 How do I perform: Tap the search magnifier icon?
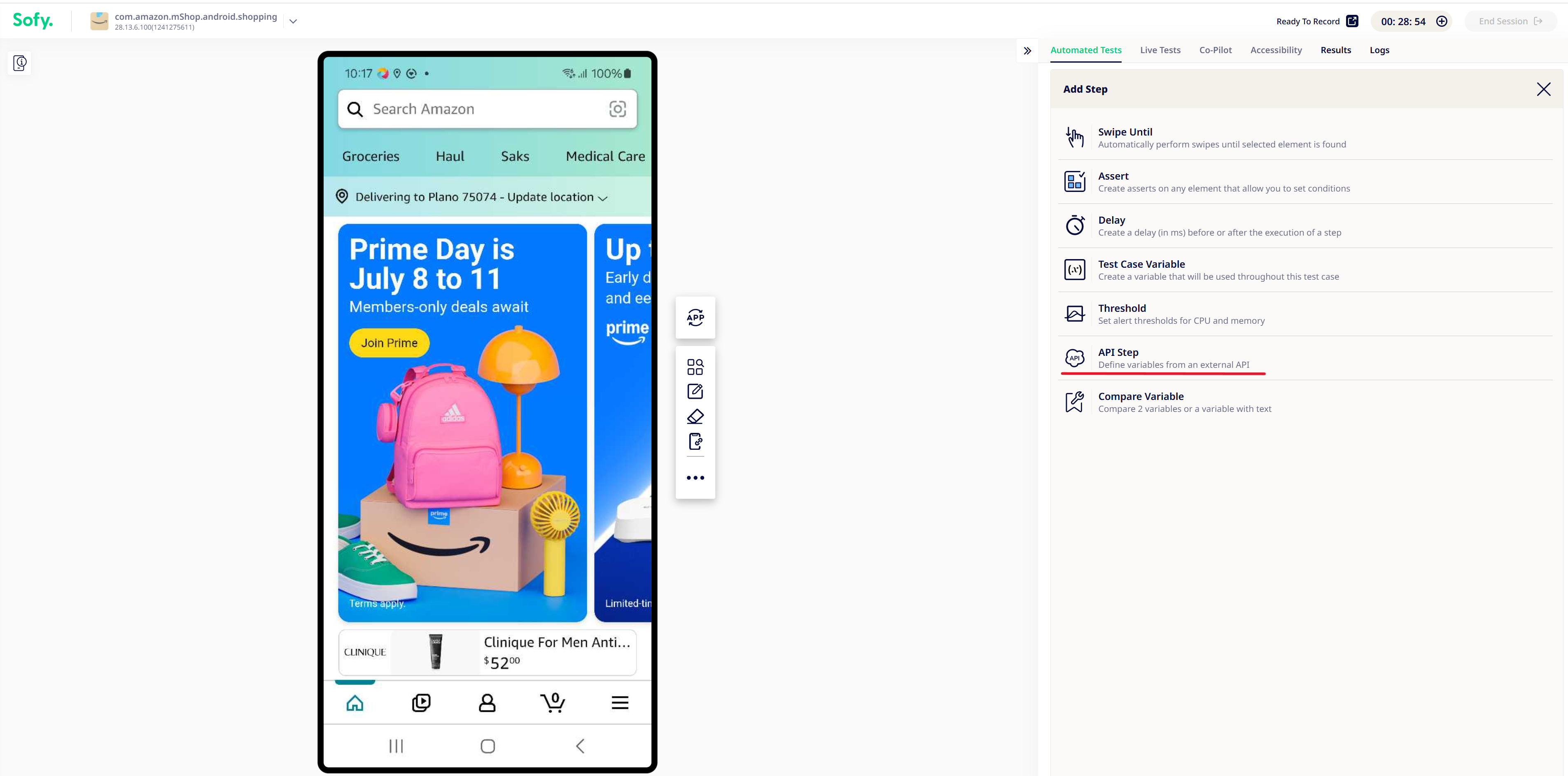click(x=355, y=109)
